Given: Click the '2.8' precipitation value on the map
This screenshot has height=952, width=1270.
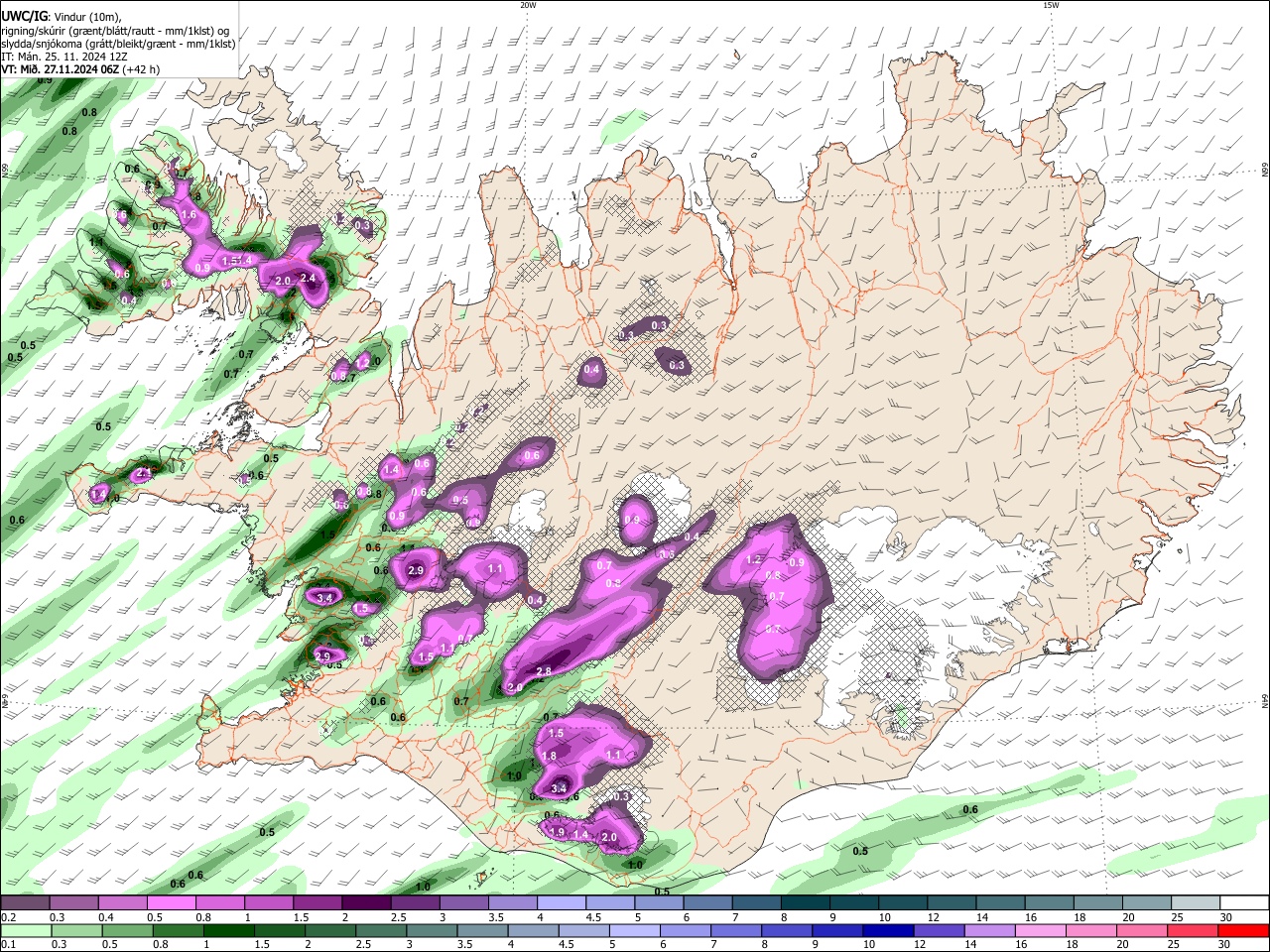Looking at the screenshot, I should coord(544,671).
